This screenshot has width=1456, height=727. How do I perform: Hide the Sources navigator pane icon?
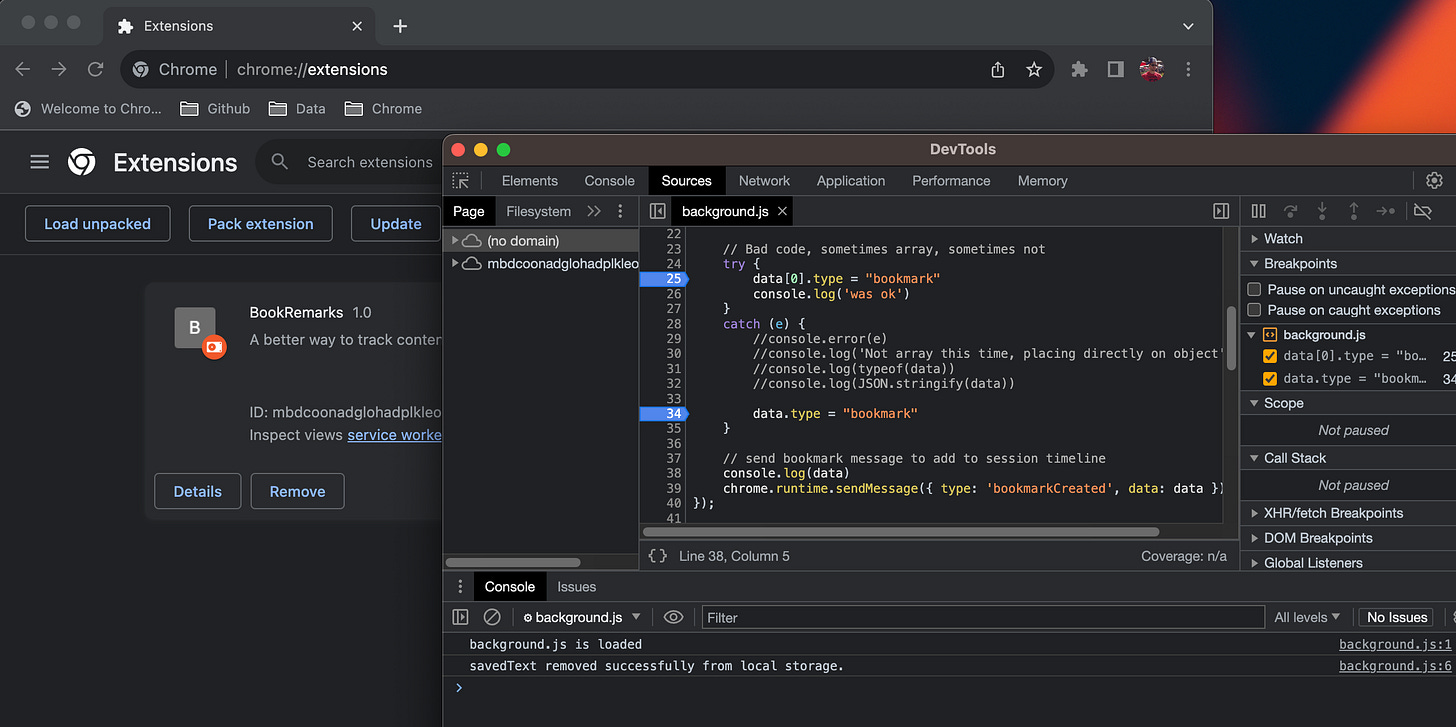pyautogui.click(x=657, y=211)
